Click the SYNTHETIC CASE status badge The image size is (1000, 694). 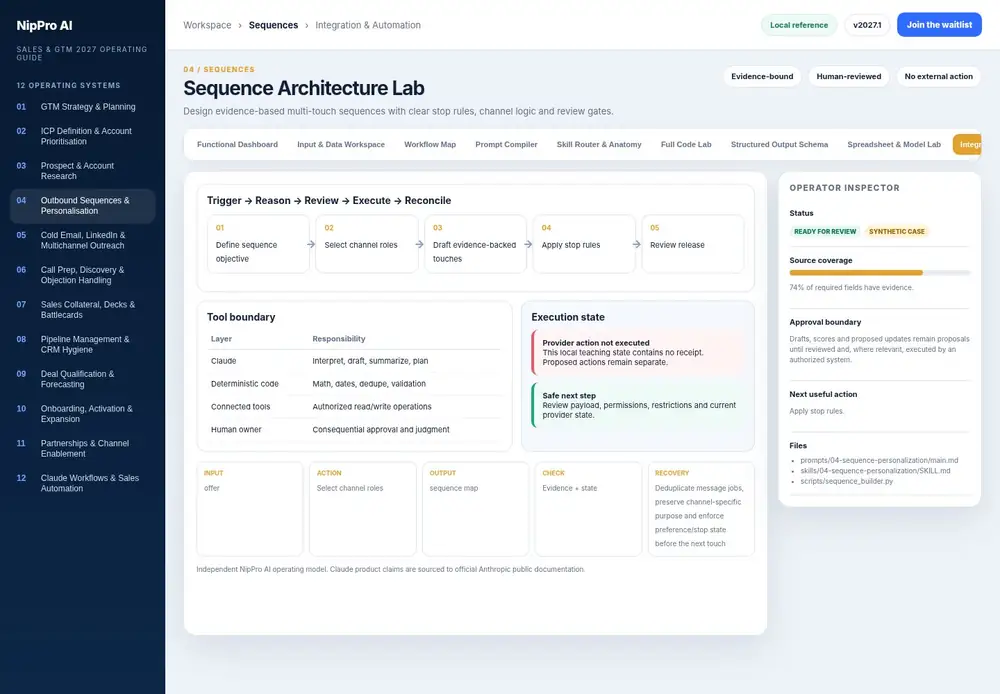[x=897, y=232]
